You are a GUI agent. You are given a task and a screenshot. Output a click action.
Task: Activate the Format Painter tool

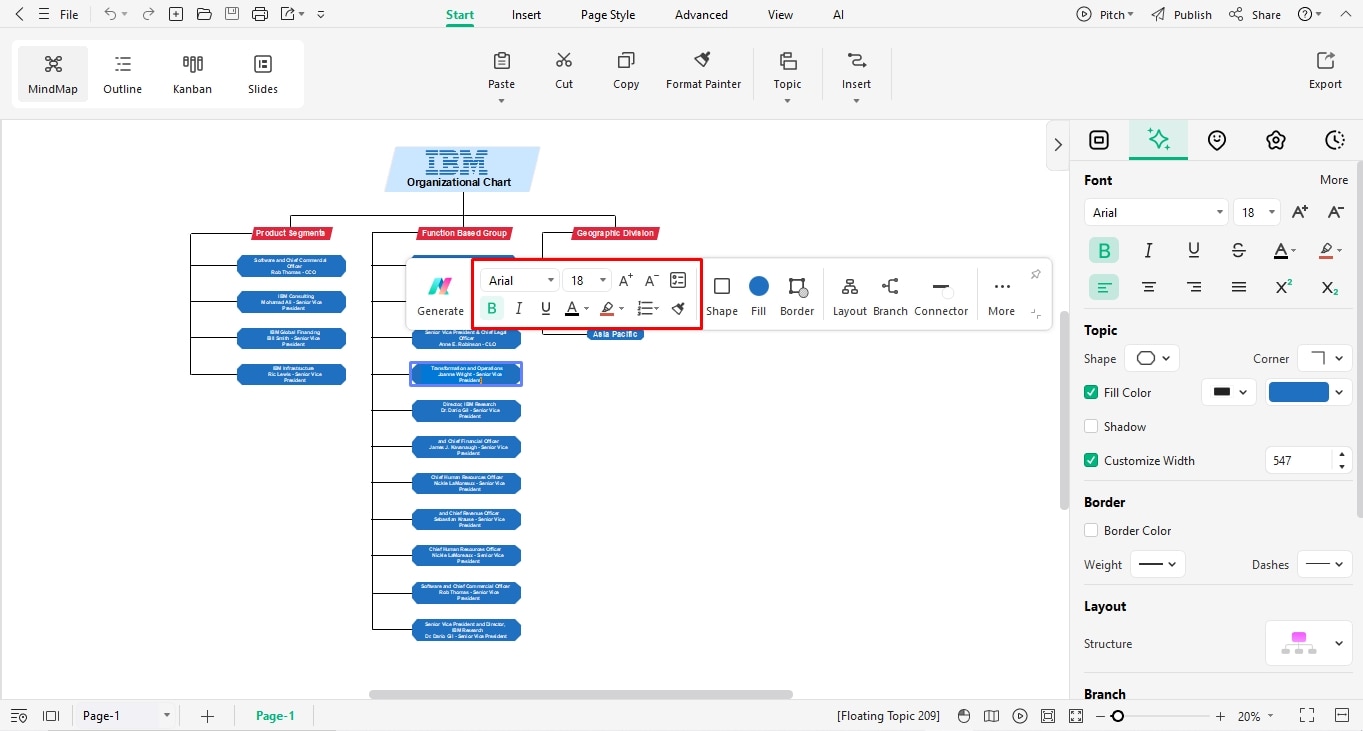[703, 71]
